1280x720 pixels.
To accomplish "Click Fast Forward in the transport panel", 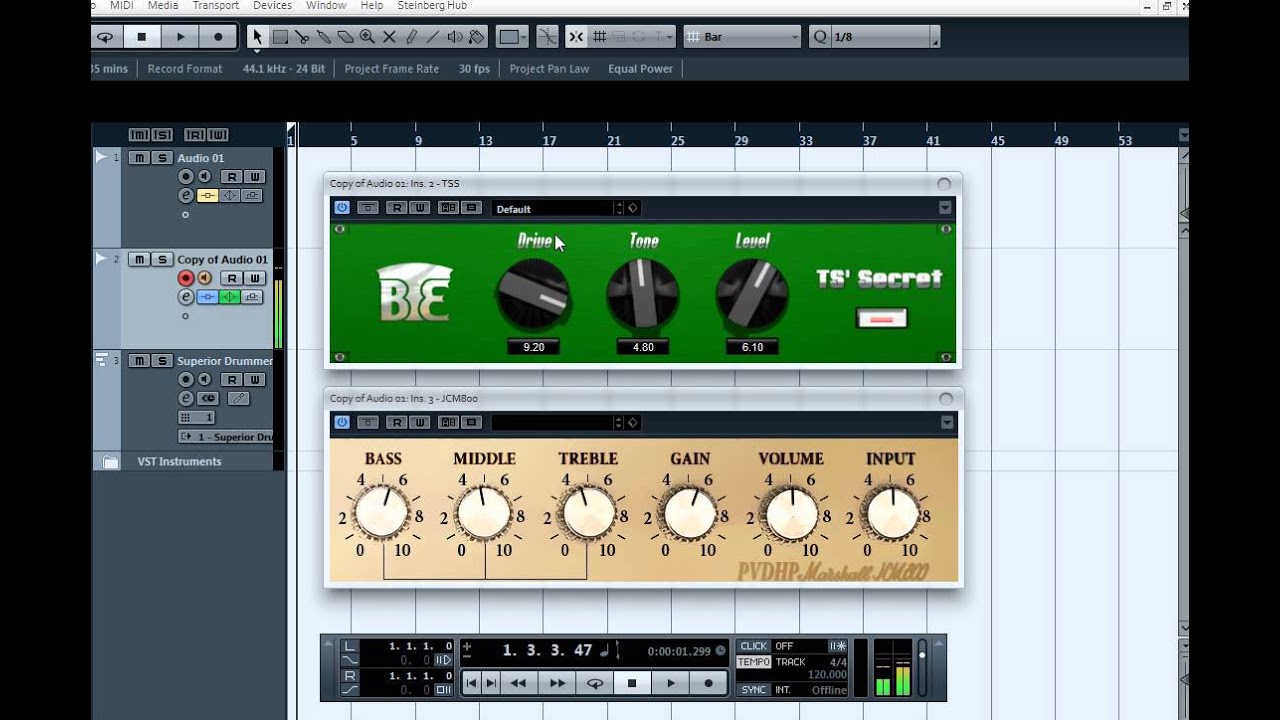I will [557, 683].
